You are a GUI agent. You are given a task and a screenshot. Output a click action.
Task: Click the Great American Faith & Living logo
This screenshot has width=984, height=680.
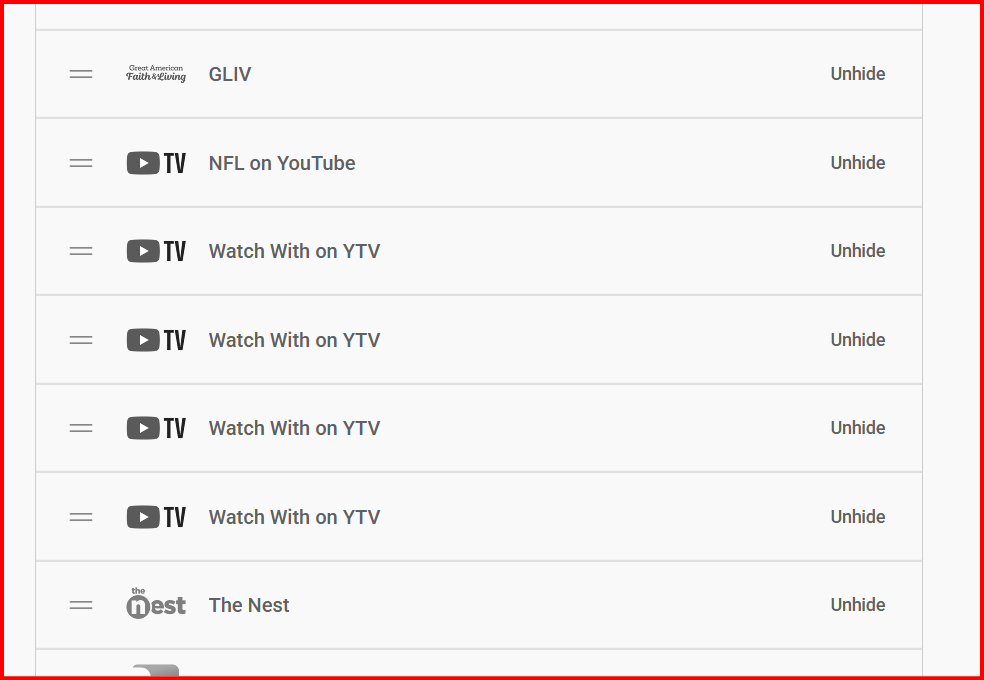tap(156, 74)
